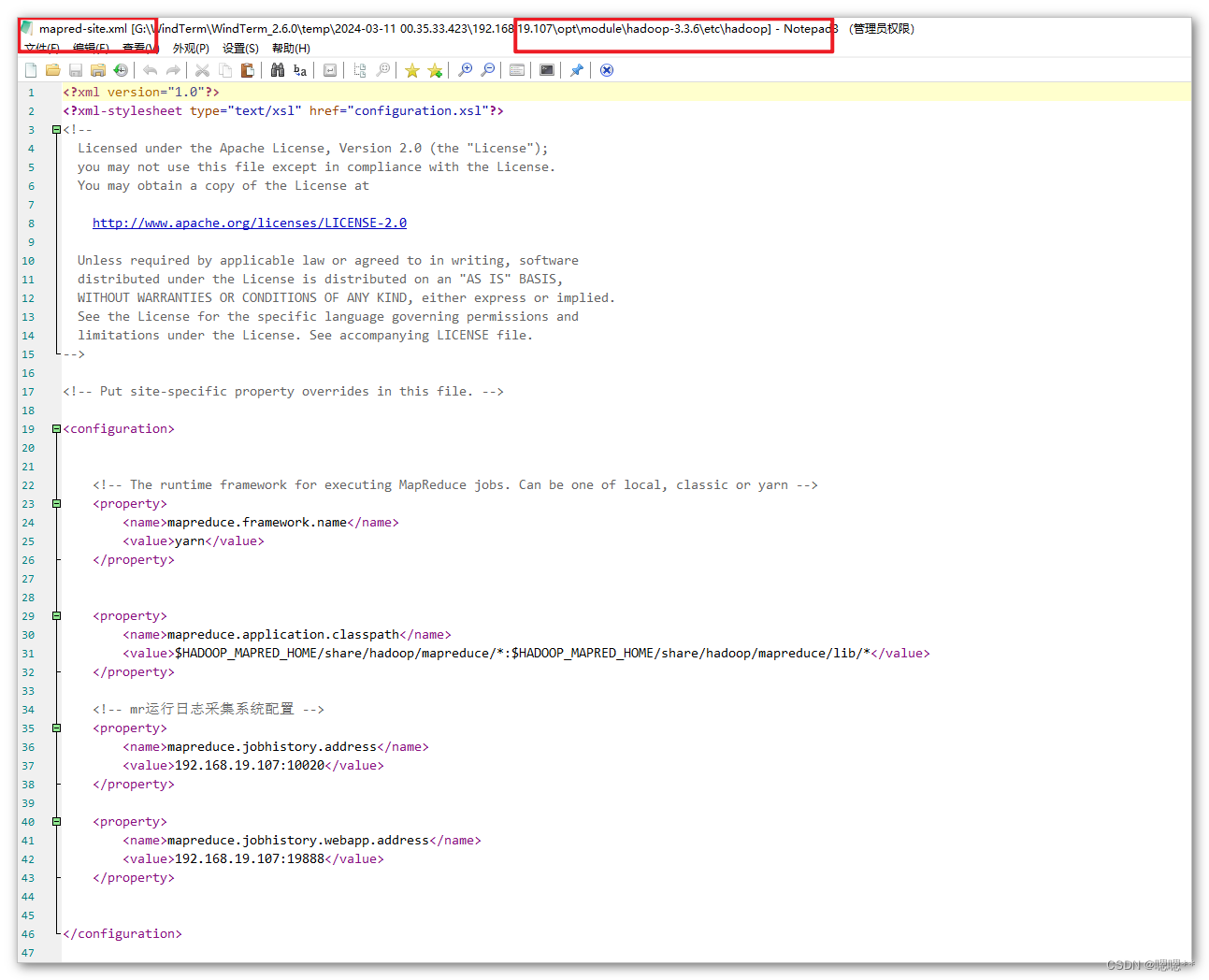Click the opening <configuration> tag
The height and width of the screenshot is (980, 1209).
coord(119,428)
